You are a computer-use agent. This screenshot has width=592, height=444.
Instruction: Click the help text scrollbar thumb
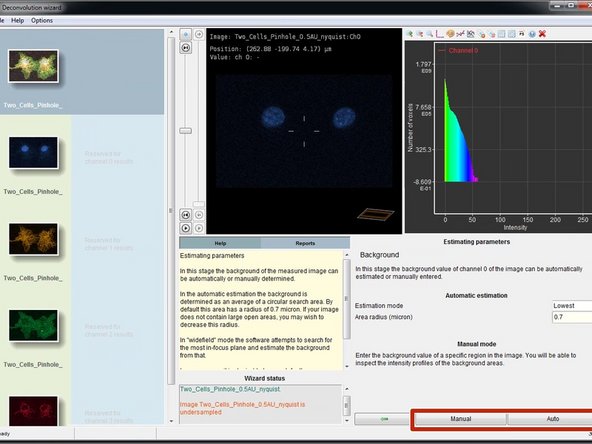[347, 298]
